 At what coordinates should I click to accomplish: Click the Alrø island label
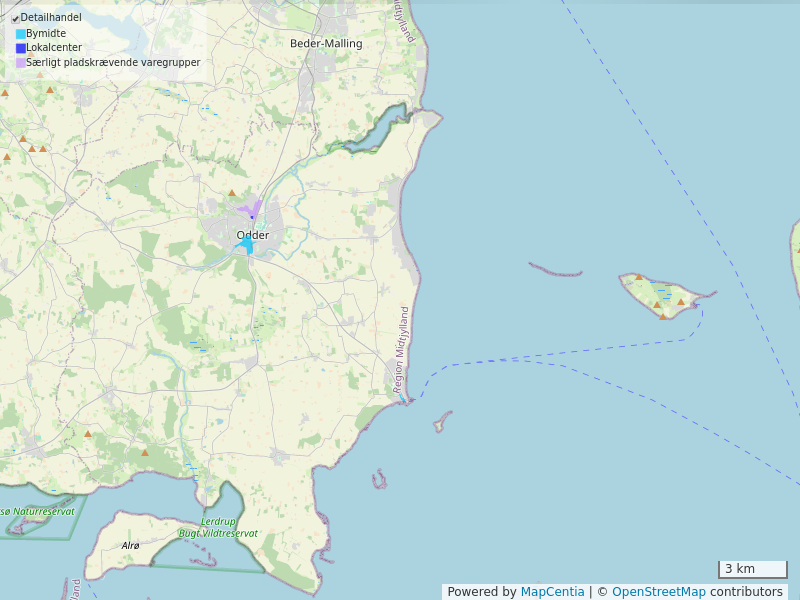pyautogui.click(x=130, y=545)
